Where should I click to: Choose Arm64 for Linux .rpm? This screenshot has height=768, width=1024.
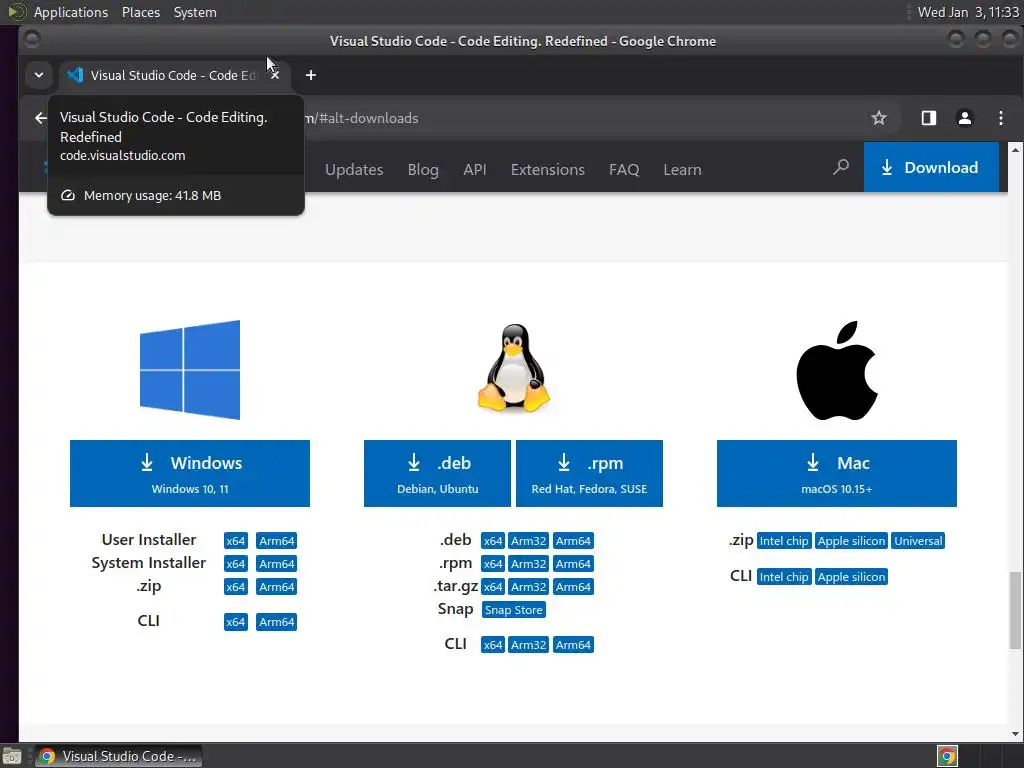(x=573, y=564)
